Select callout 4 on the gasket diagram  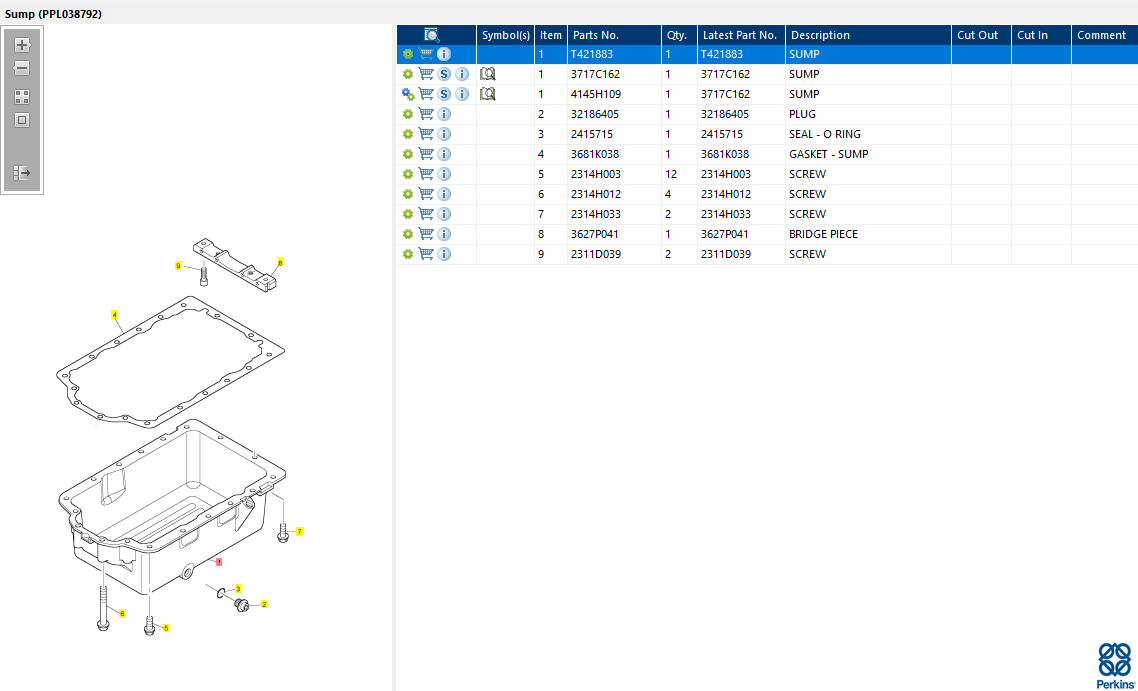115,315
